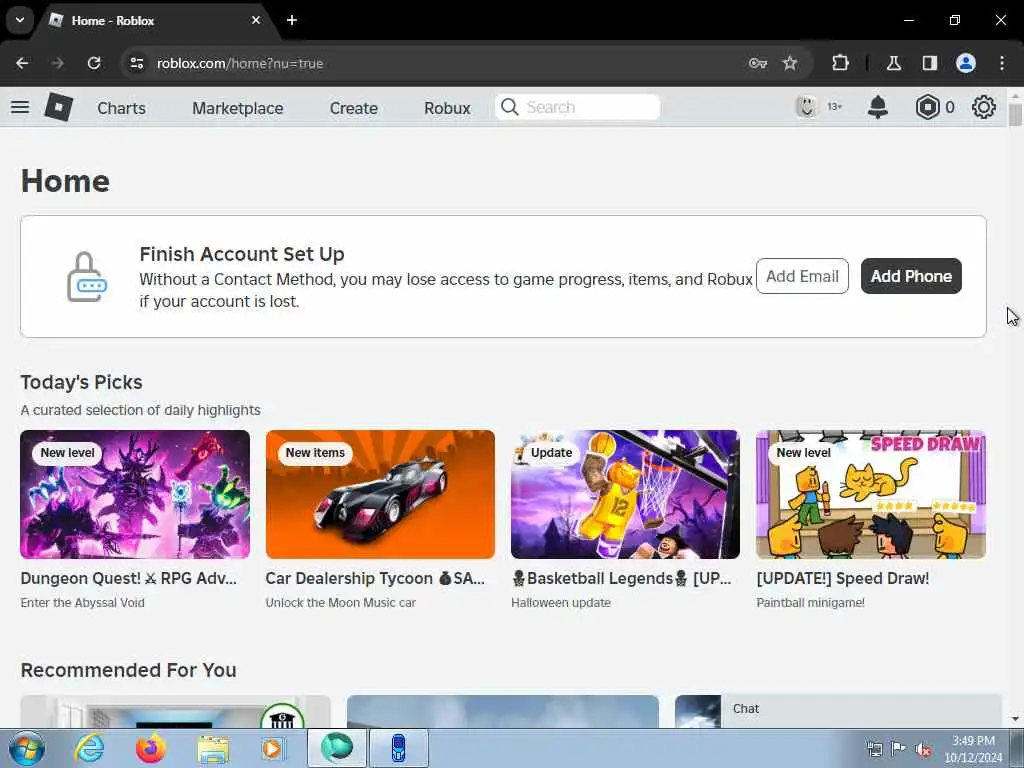This screenshot has height=768, width=1024.
Task: Go to Robux page
Action: [447, 108]
